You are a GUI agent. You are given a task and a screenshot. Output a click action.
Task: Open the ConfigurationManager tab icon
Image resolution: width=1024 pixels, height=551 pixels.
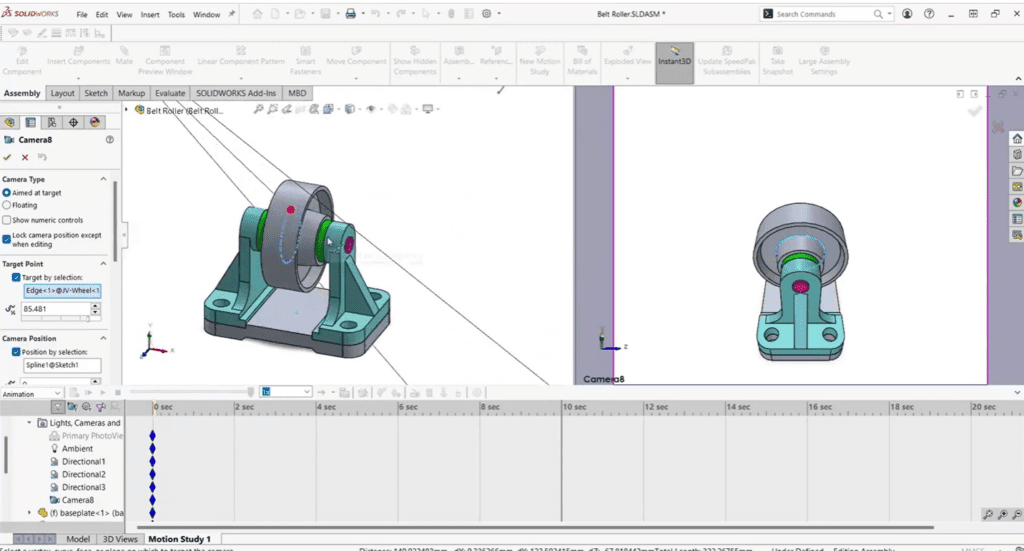pos(52,122)
